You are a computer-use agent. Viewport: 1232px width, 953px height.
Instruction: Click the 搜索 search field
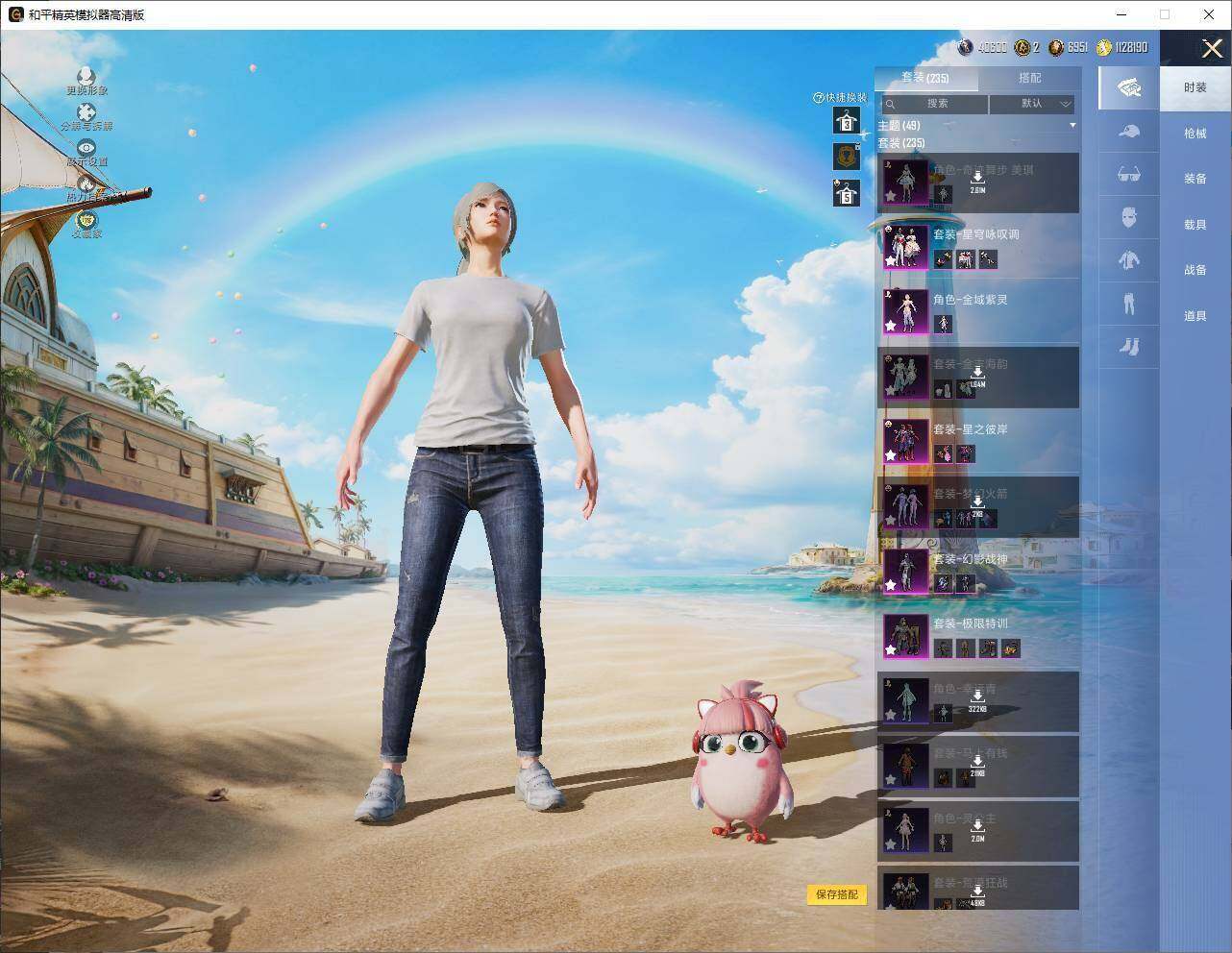pyautogui.click(x=933, y=104)
